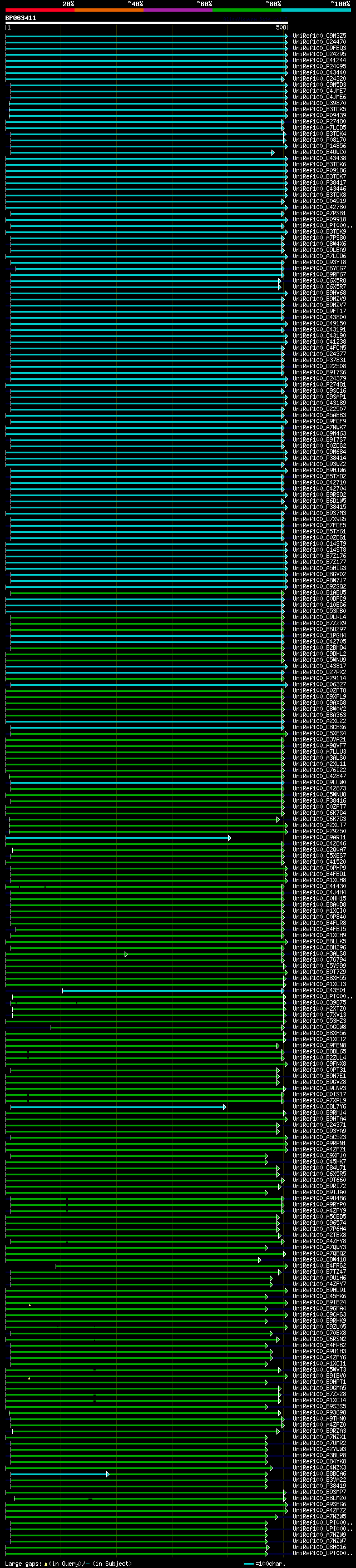Open hit UniRef100_O24470
This screenshot has height=1568, width=356.
(319, 42)
